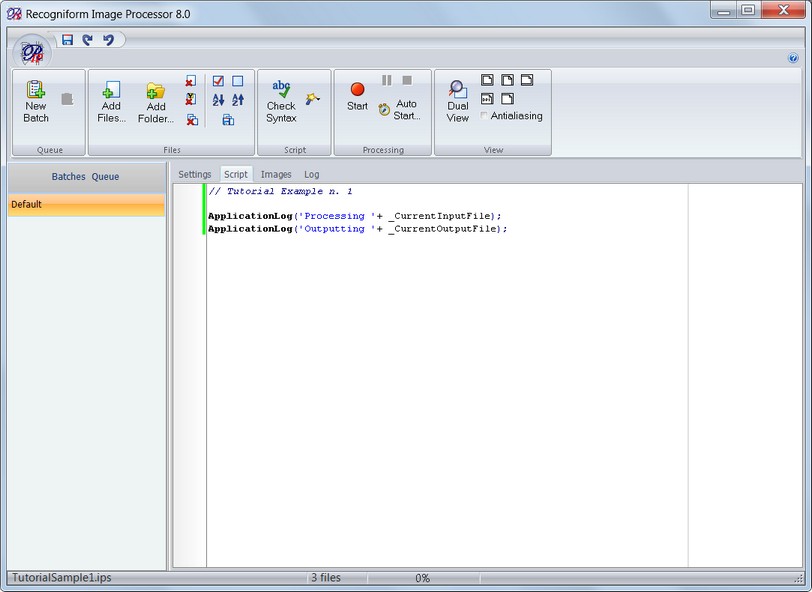
Task: Click the '3 files' status bar entry
Action: pyautogui.click(x=326, y=577)
